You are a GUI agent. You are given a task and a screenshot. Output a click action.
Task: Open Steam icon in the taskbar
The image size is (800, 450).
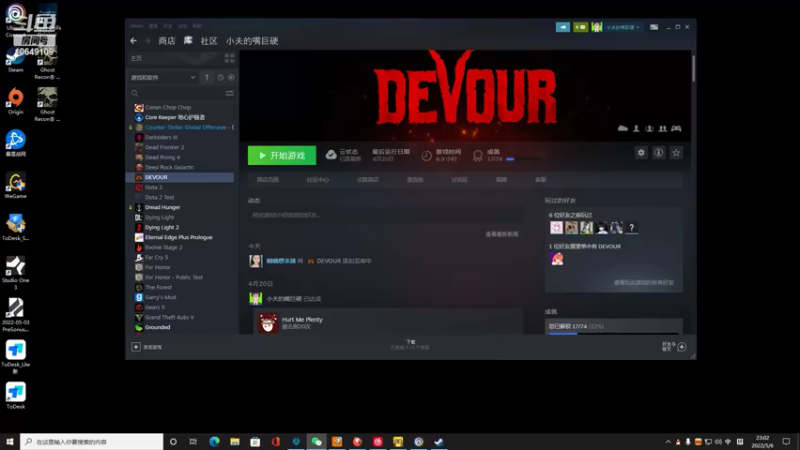click(x=439, y=442)
